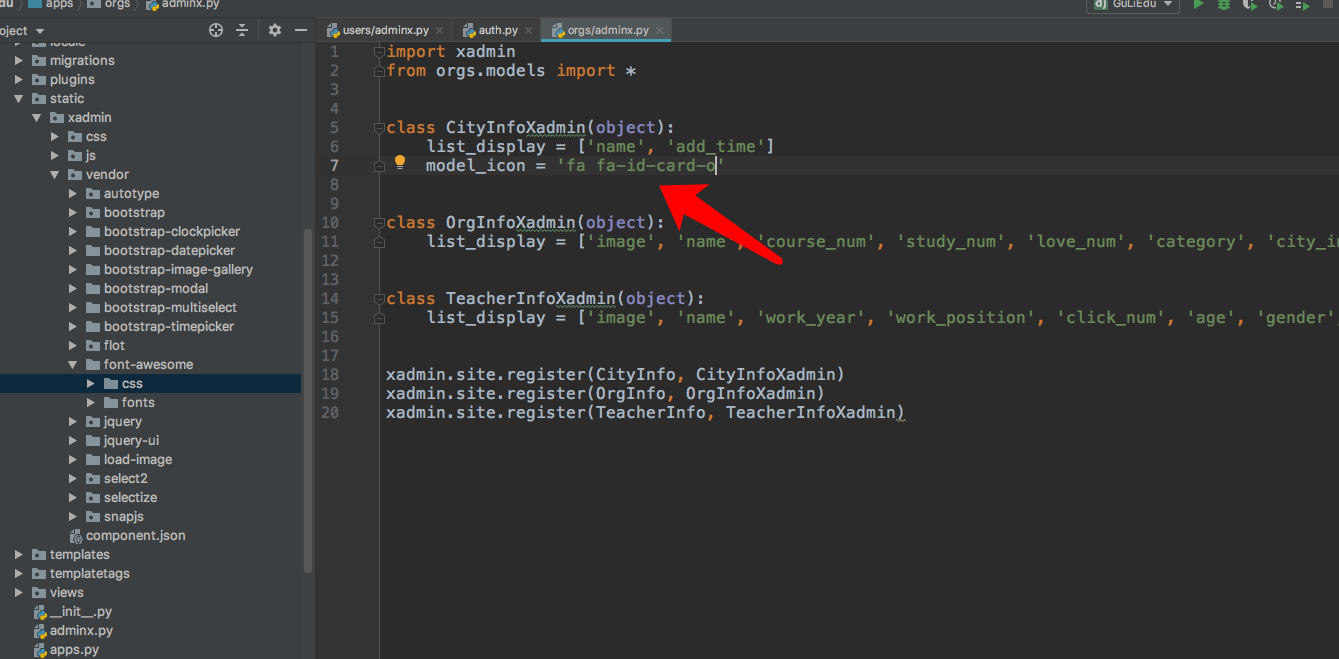Select the selectize folder
1339x659 pixels.
pyautogui.click(x=130, y=498)
